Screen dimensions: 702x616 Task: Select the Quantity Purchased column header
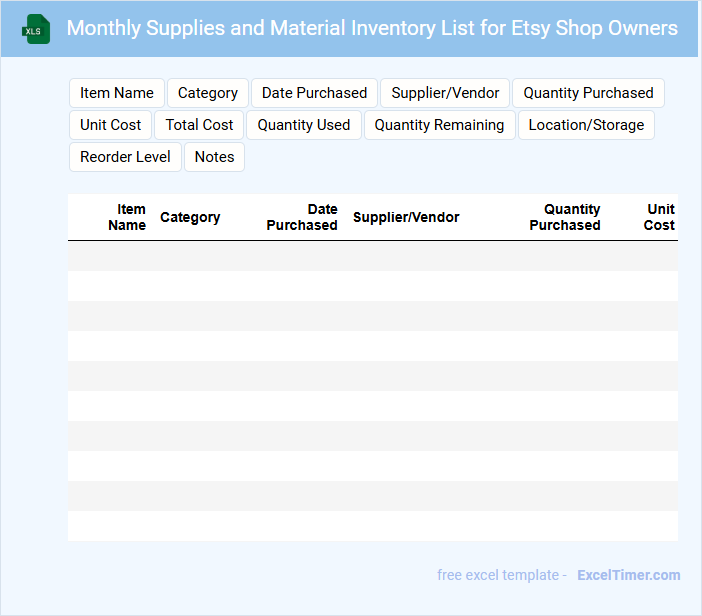[565, 217]
